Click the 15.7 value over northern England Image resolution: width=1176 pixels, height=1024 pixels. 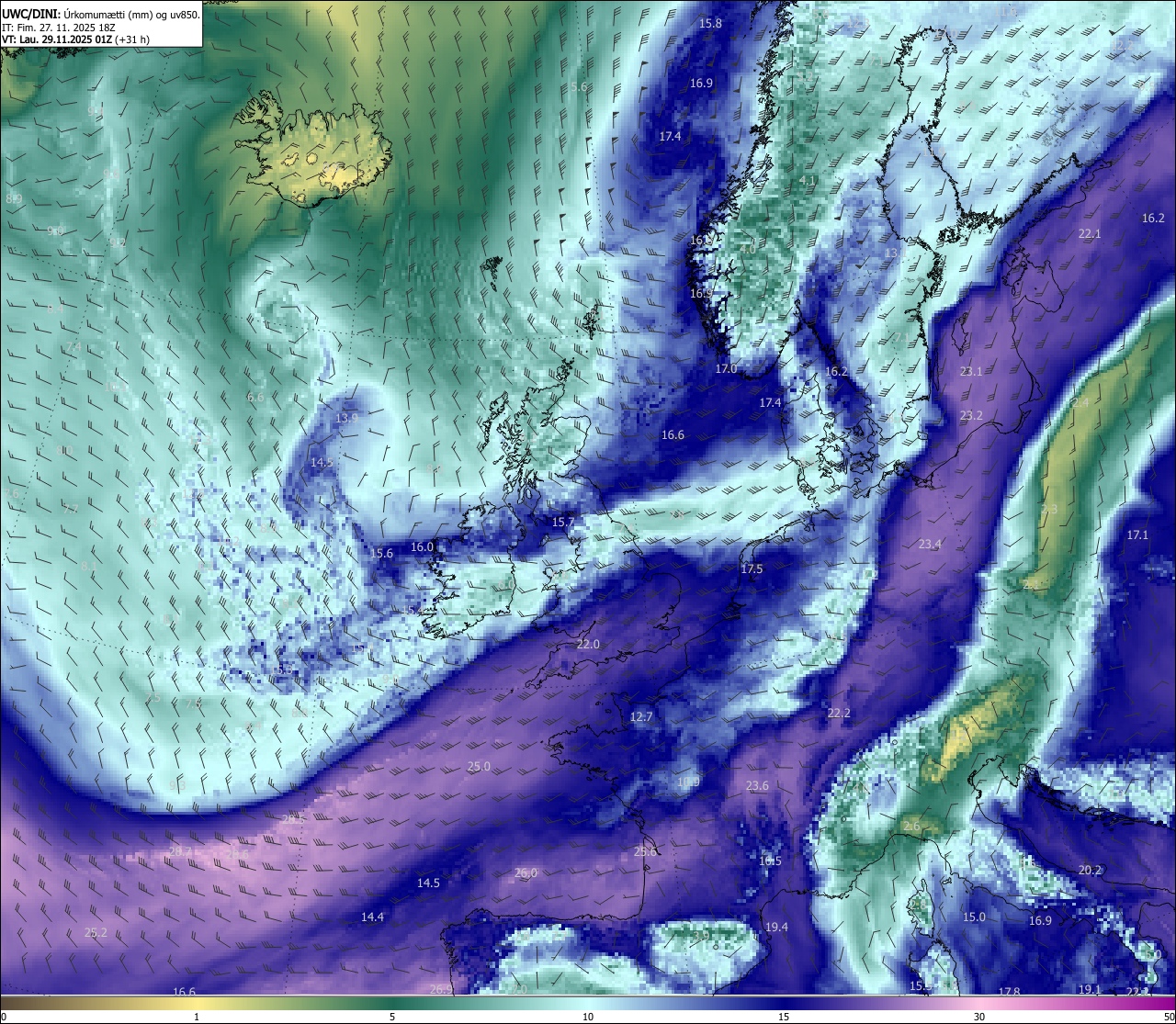click(562, 523)
